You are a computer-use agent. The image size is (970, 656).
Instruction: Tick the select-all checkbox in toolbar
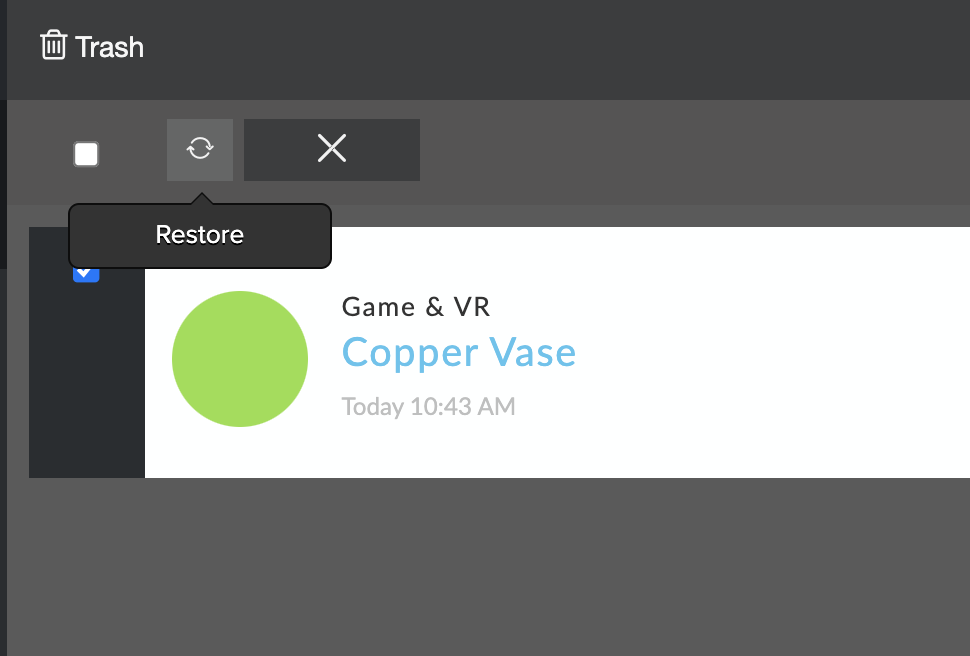tap(86, 154)
